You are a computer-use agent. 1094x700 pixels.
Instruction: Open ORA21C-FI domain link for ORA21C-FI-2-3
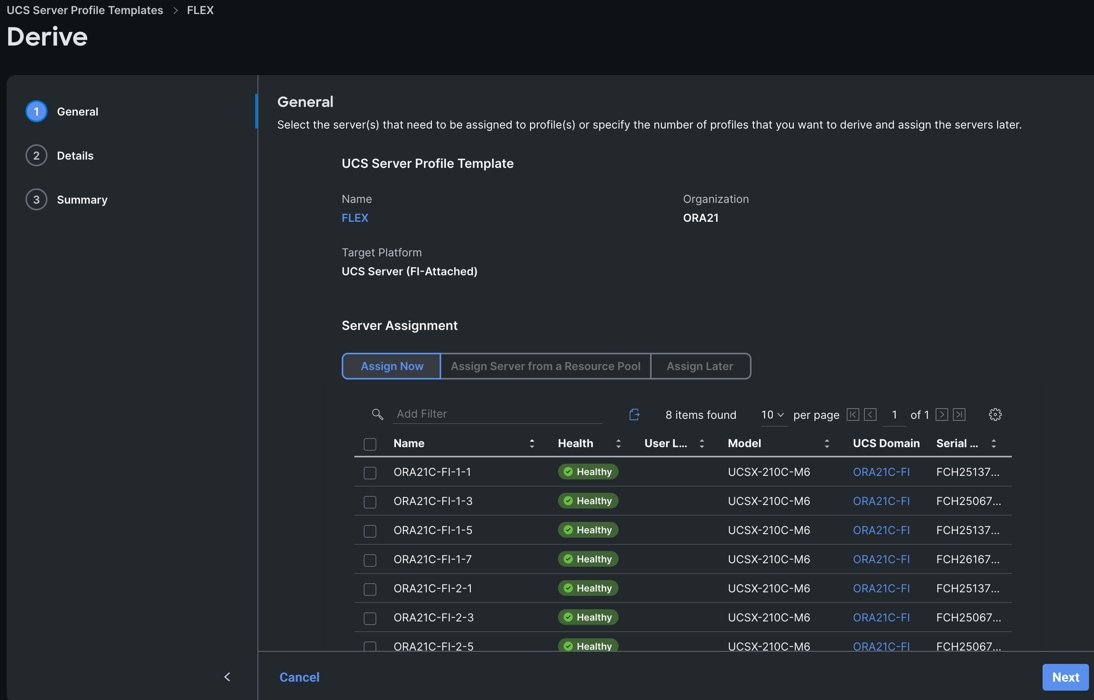(881, 618)
